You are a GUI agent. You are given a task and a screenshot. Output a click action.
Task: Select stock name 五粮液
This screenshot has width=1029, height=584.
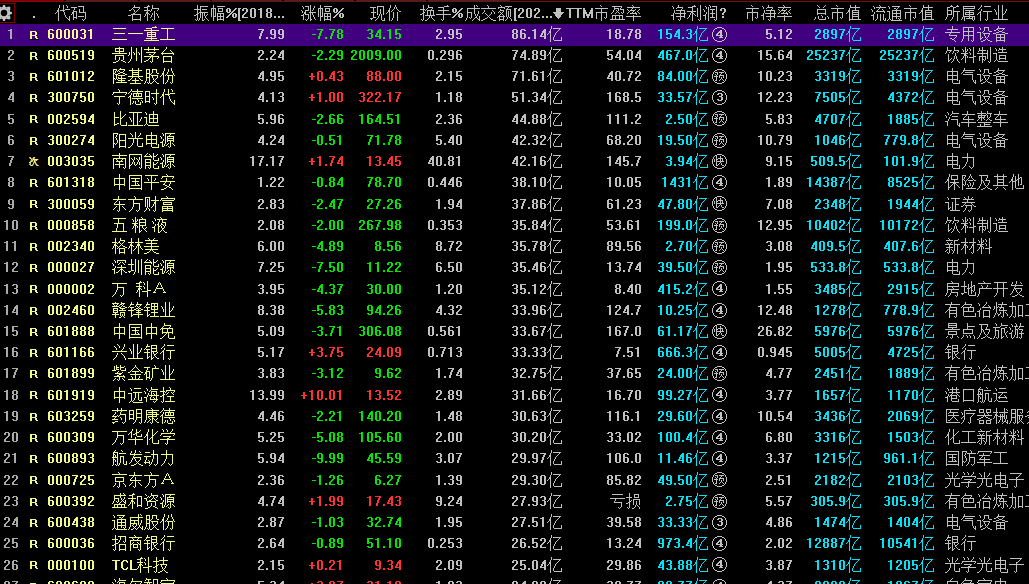pos(140,225)
